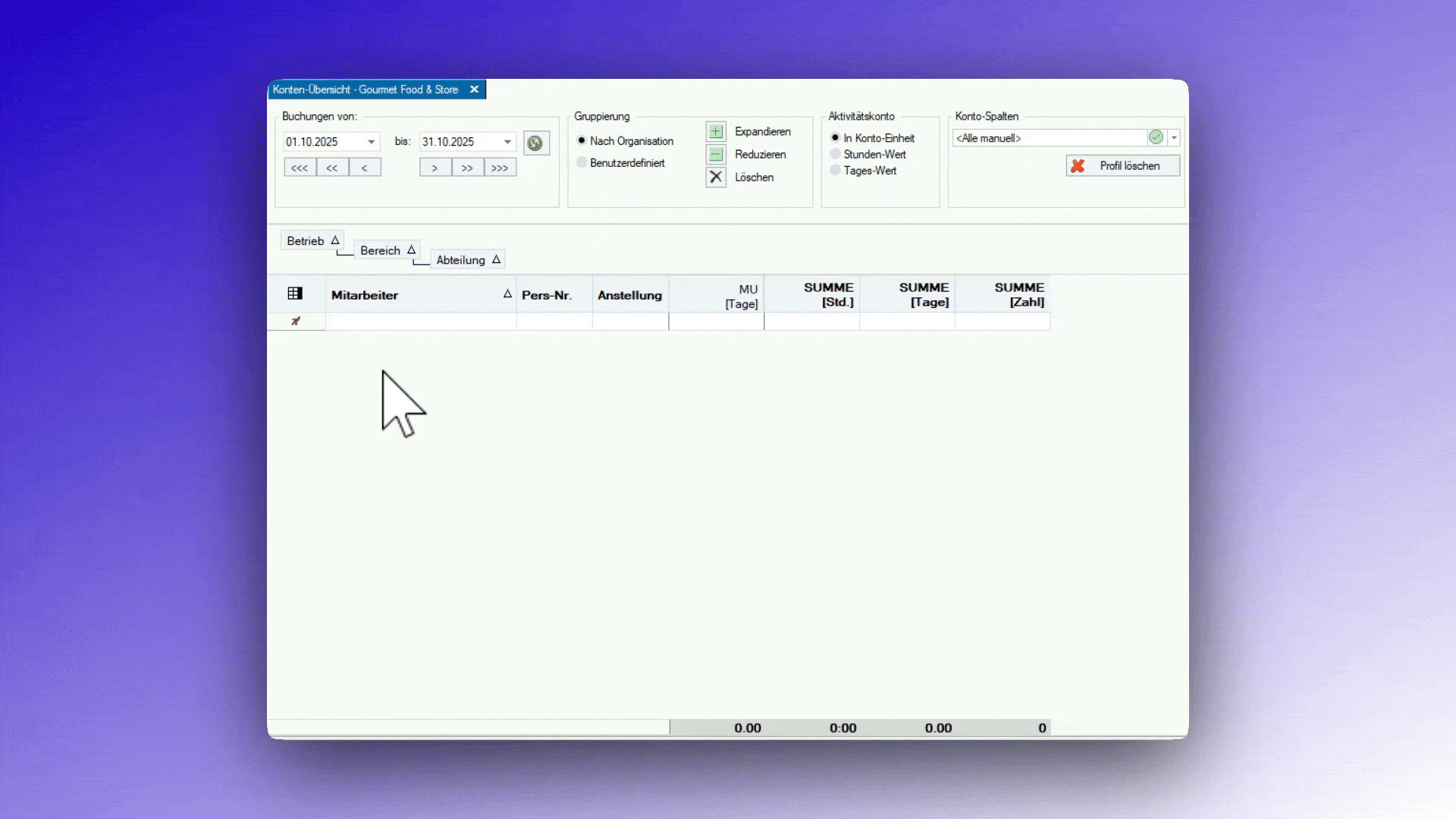Screen dimensions: 1456x819
Task: Open the end date 31.10.2025 dropdown
Action: pyautogui.click(x=507, y=142)
